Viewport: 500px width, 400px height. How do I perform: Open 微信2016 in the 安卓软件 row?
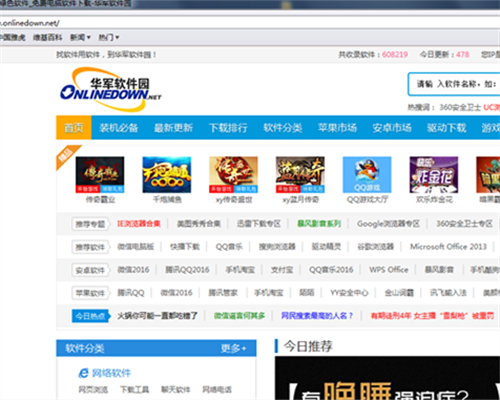tap(133, 270)
